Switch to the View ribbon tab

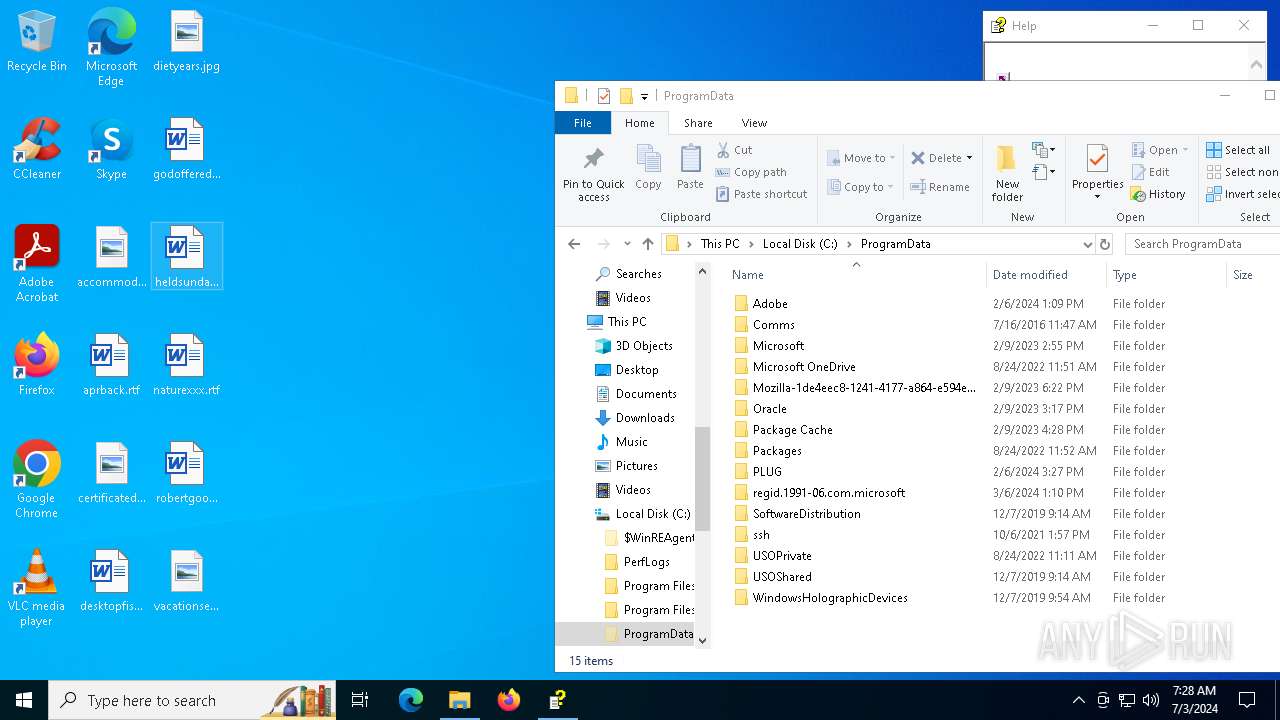pos(754,123)
